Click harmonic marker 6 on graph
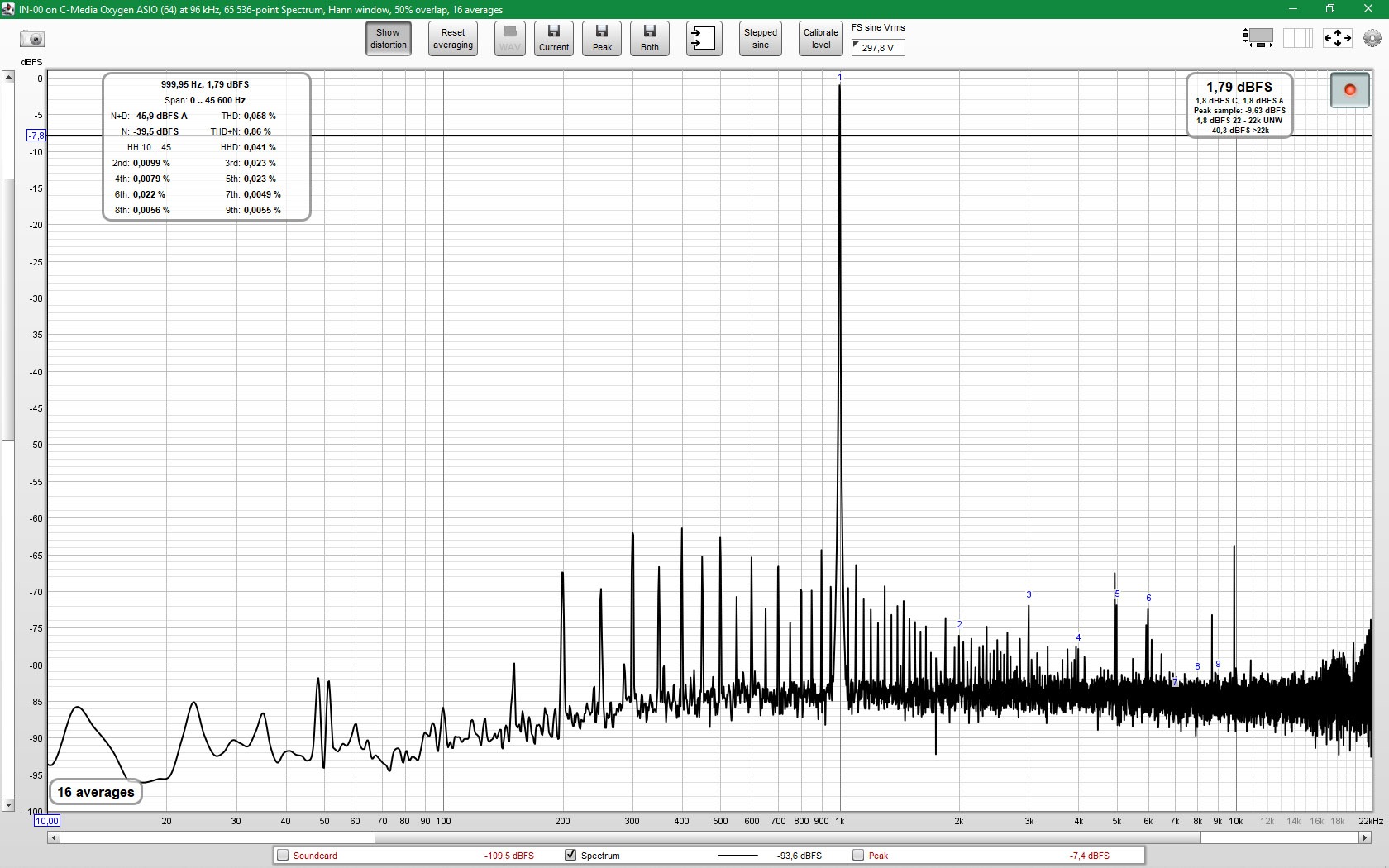Screen dimensions: 1389x868 point(1148,598)
